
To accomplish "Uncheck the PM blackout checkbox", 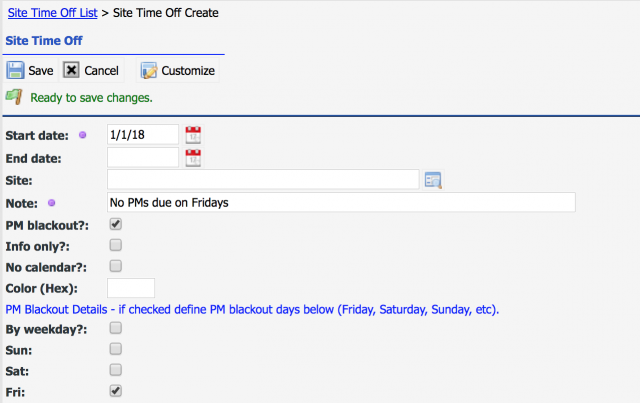I will coord(116,224).
